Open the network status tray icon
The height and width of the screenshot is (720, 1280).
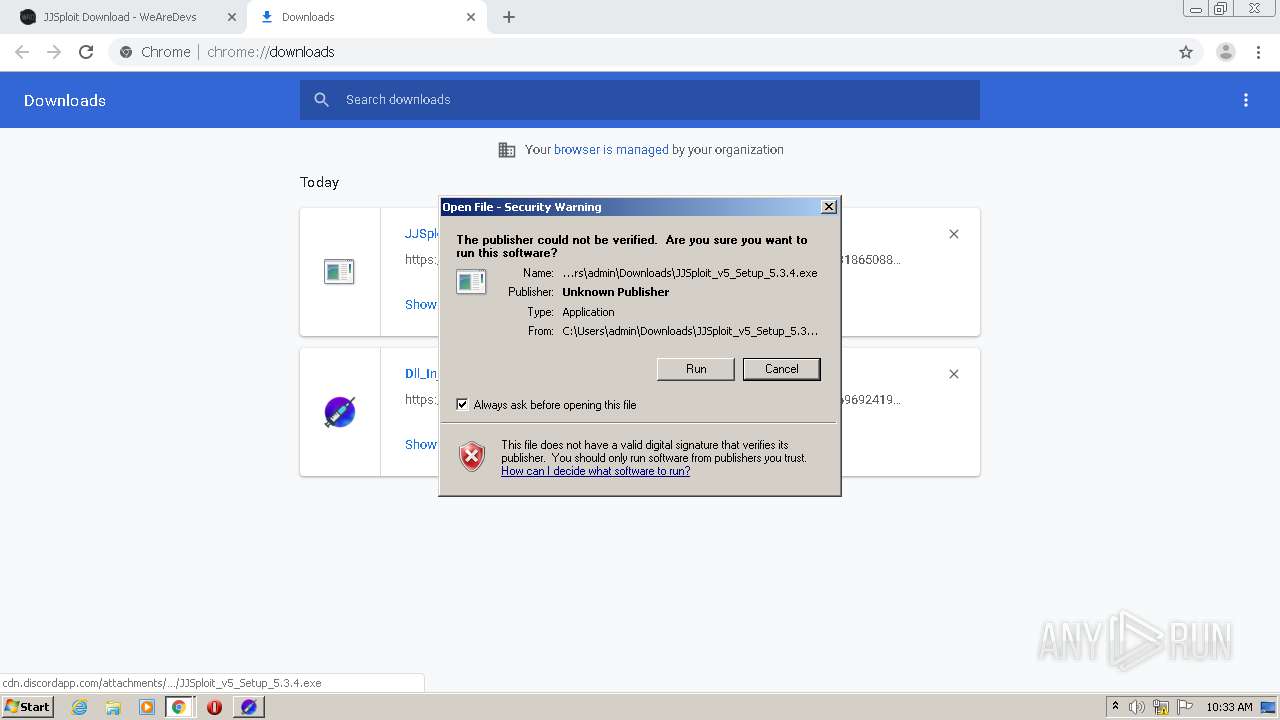coord(1161,707)
